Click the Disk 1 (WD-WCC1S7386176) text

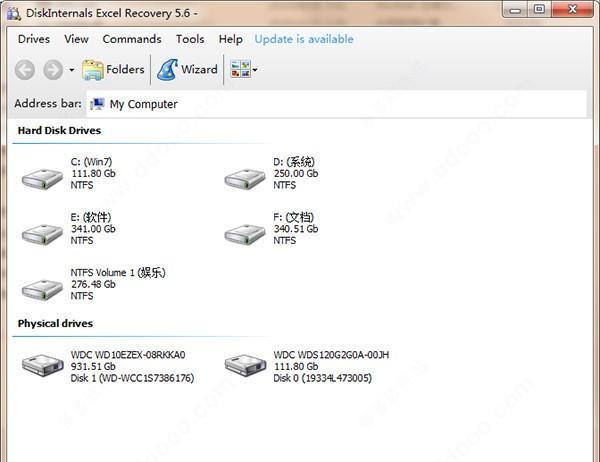coord(132,378)
